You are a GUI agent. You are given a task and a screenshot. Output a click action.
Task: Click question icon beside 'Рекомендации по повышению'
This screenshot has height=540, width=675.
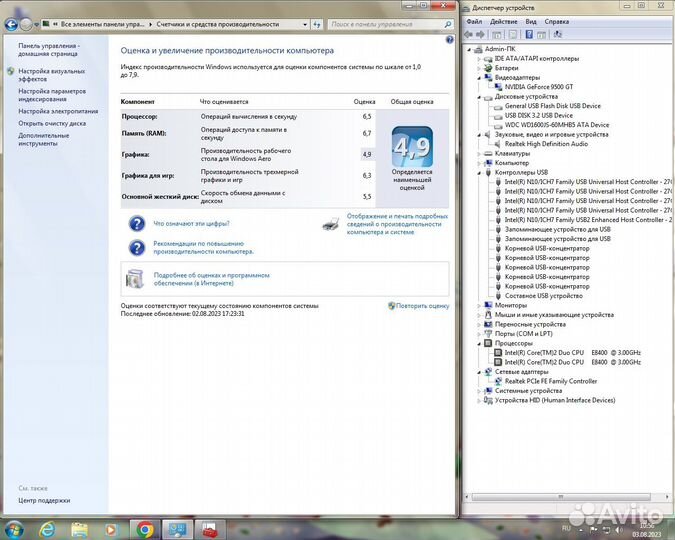137,248
